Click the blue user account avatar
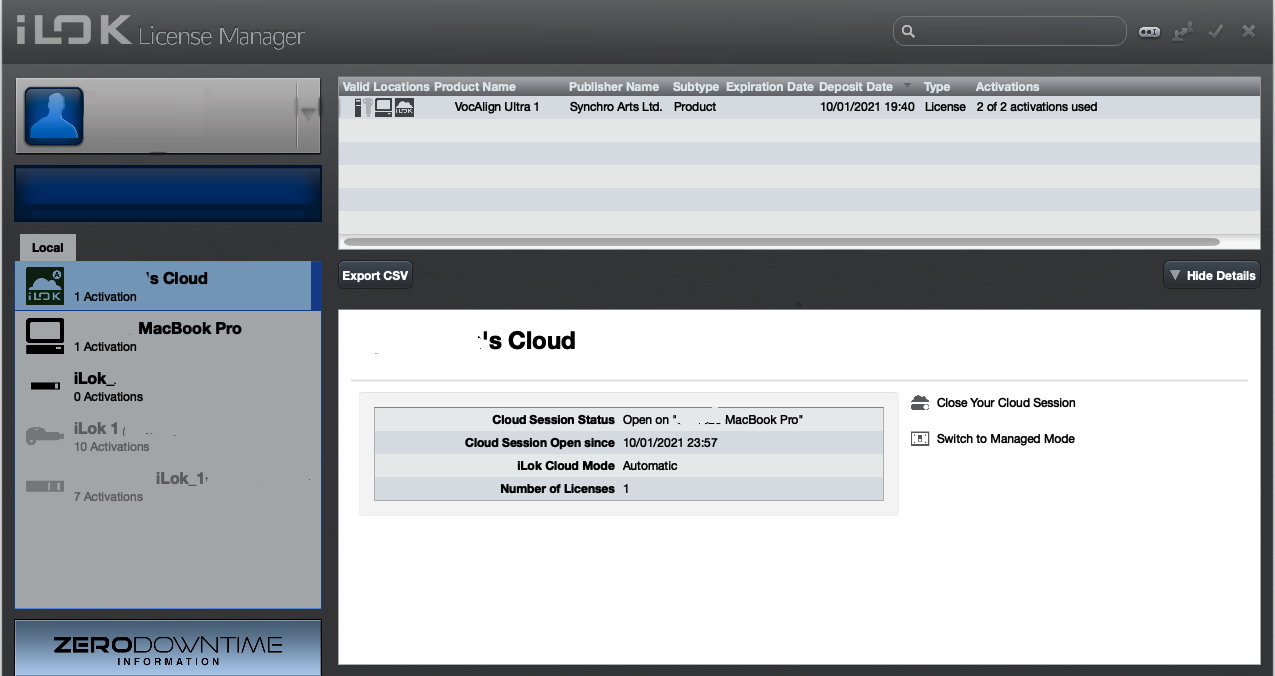The image size is (1275, 676). coord(53,116)
